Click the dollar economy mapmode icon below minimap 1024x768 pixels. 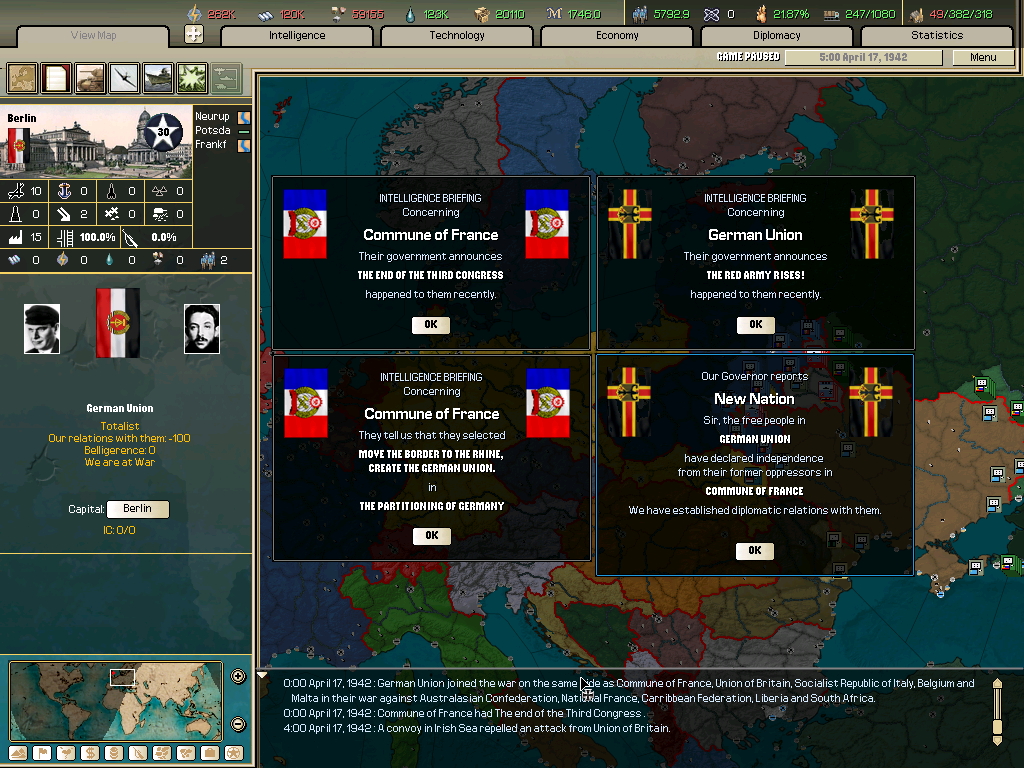pos(90,752)
